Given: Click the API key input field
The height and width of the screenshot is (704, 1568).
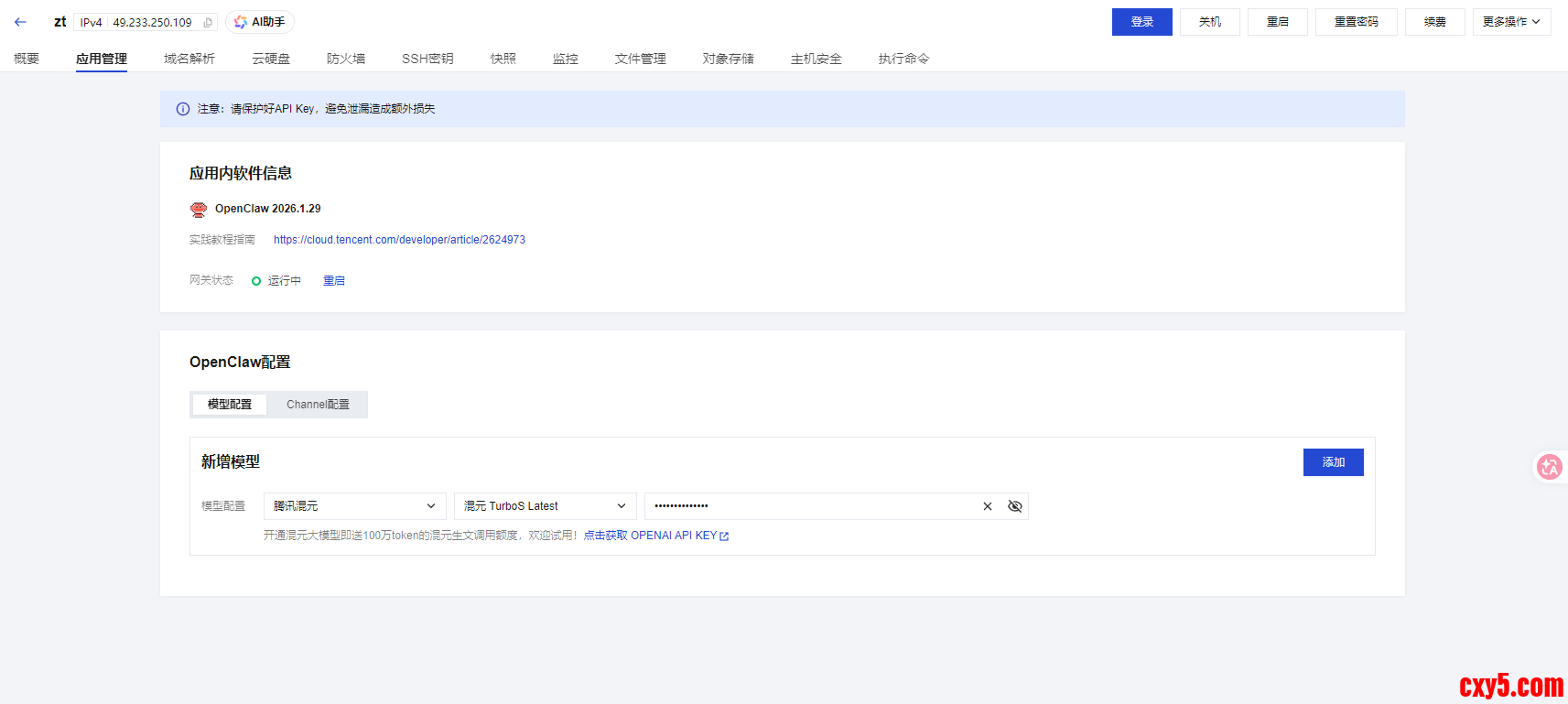Looking at the screenshot, I should (x=810, y=506).
